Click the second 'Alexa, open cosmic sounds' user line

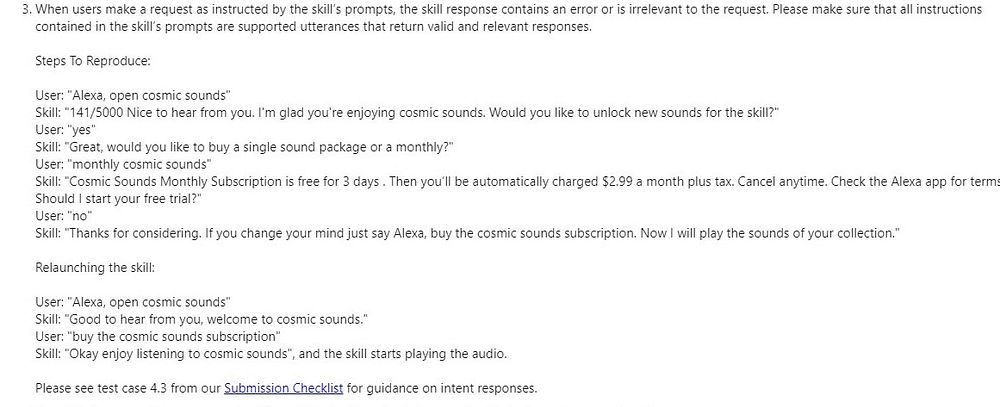(133, 302)
